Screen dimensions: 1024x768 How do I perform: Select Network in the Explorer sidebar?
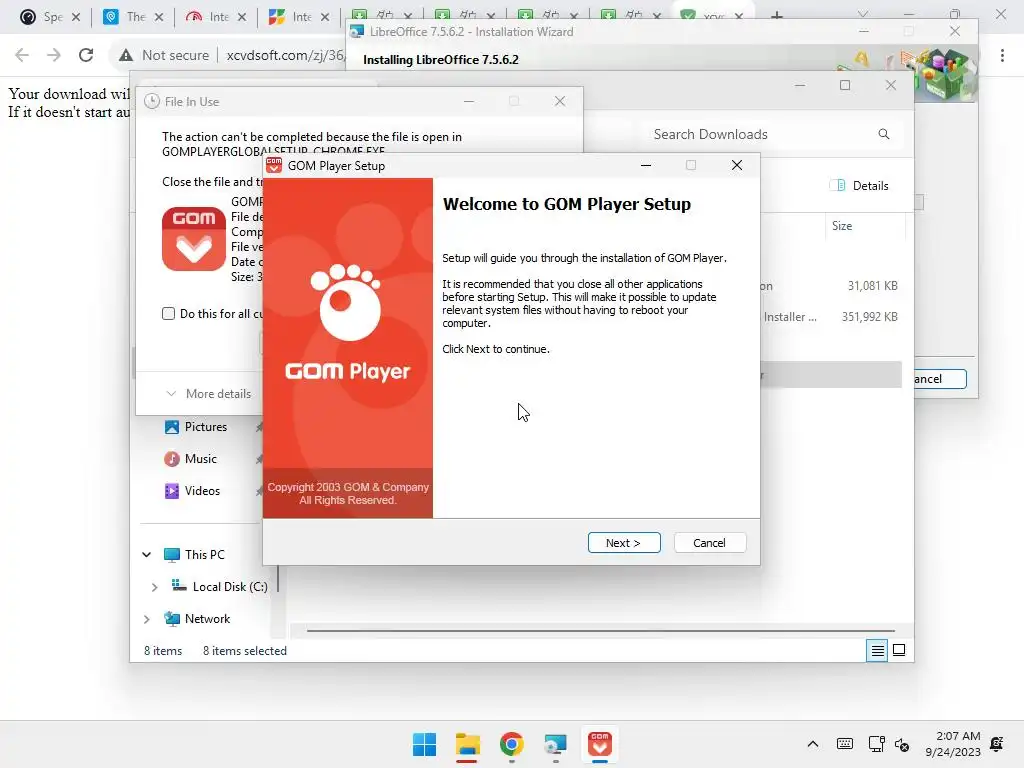click(x=207, y=618)
